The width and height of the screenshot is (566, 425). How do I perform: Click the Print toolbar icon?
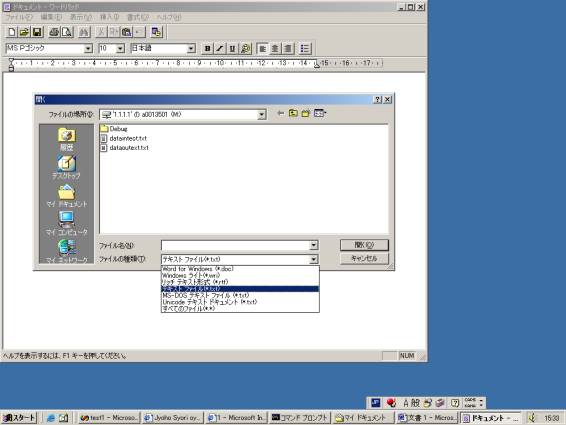point(54,32)
